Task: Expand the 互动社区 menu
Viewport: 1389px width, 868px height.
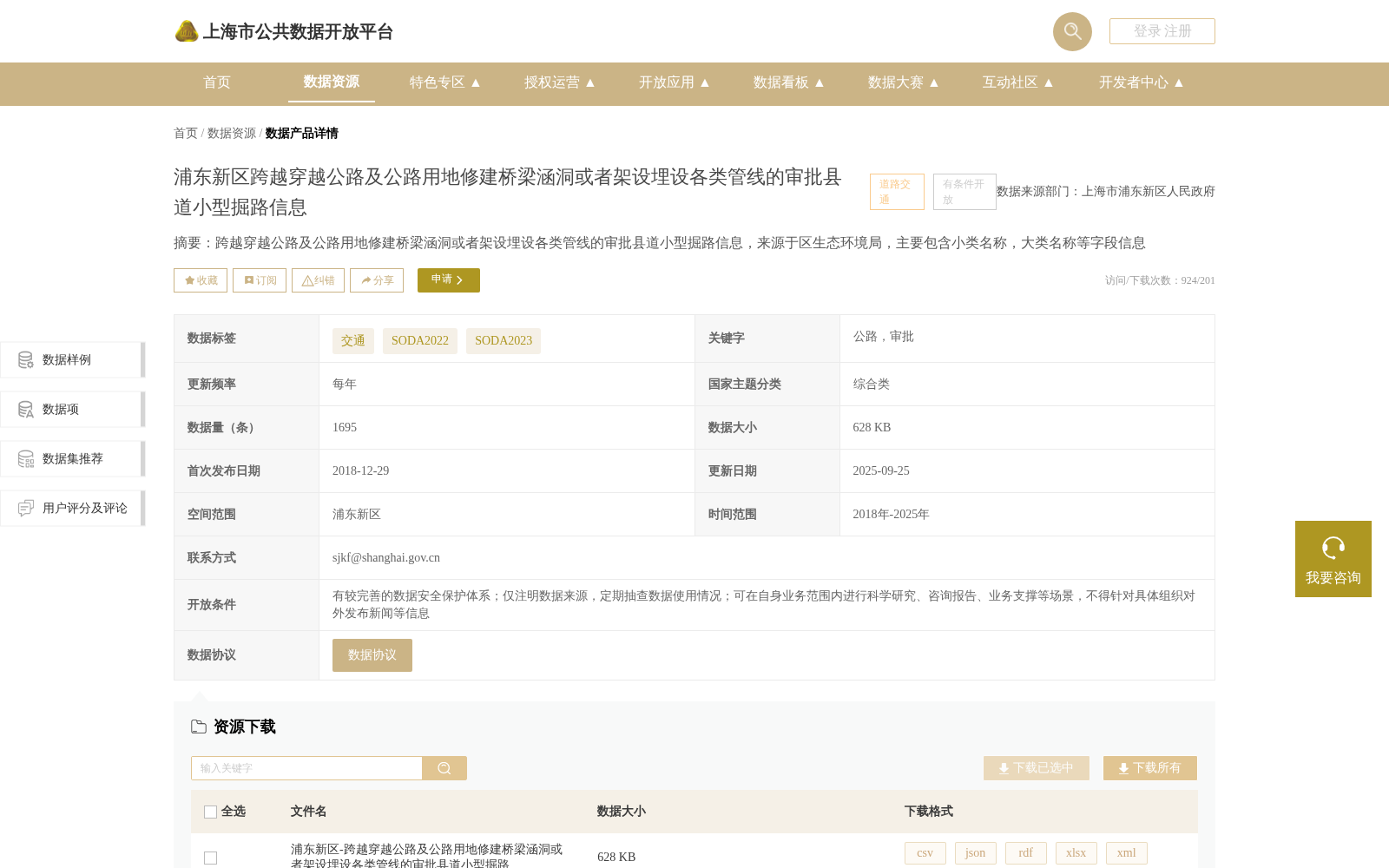Action: (1017, 82)
